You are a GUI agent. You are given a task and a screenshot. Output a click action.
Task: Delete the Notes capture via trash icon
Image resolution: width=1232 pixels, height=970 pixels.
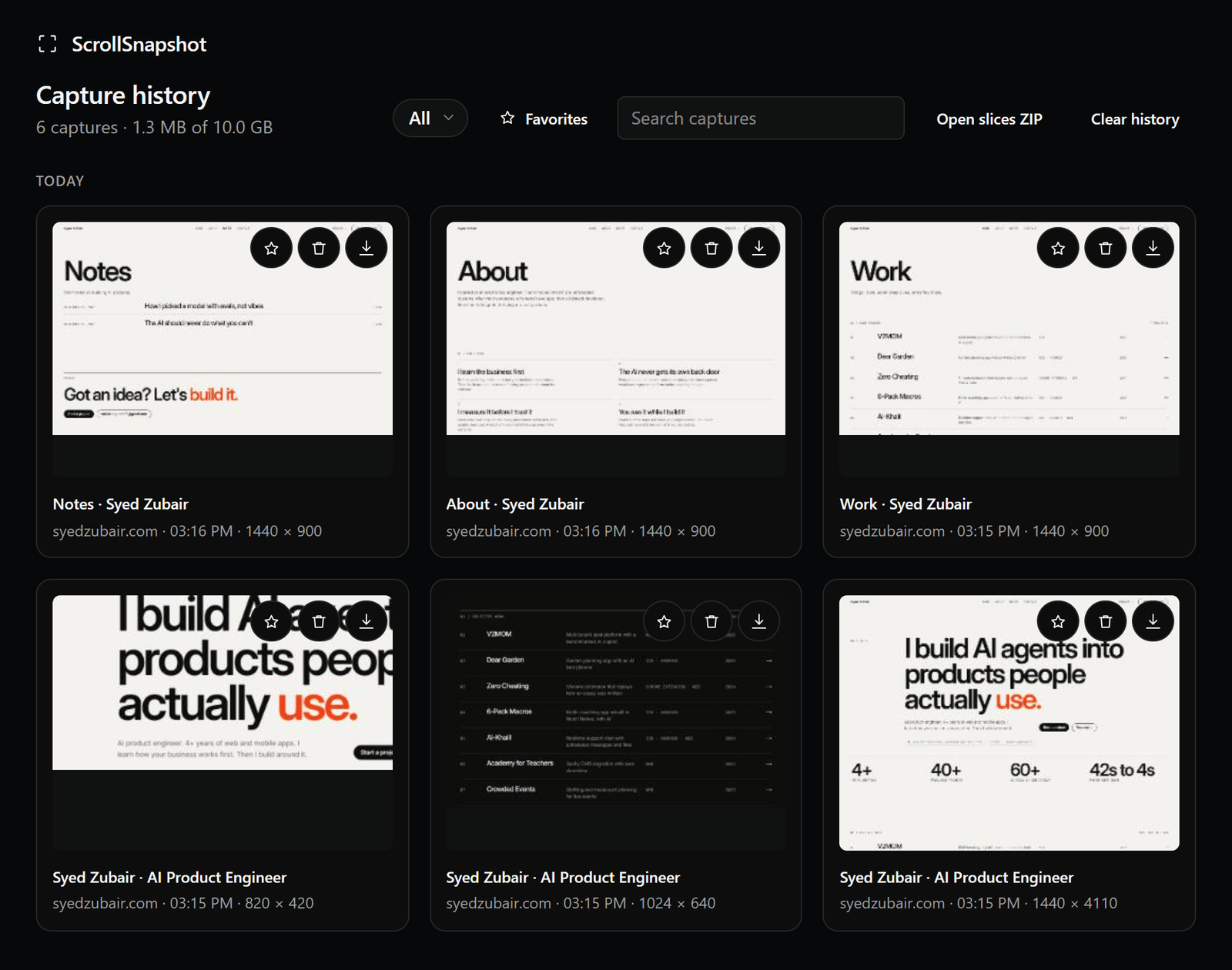pyautogui.click(x=319, y=248)
